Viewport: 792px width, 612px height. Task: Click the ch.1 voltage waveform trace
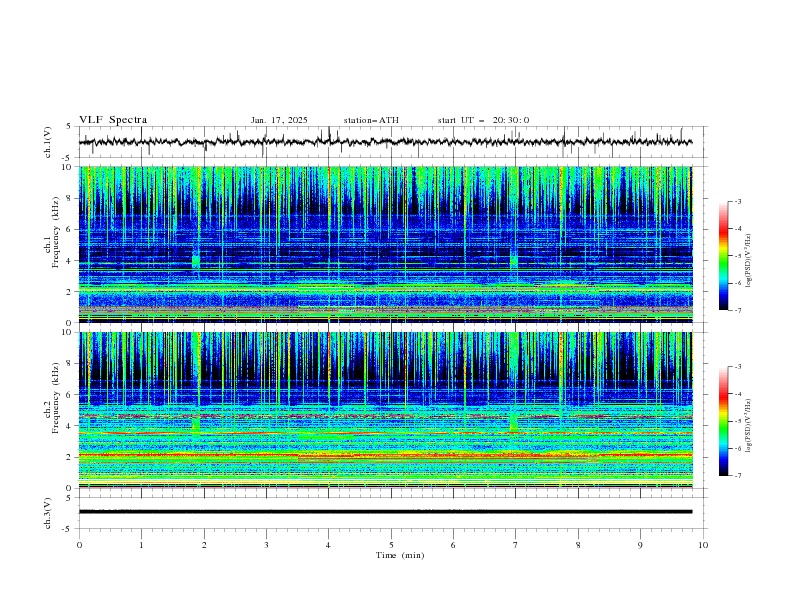pos(385,142)
